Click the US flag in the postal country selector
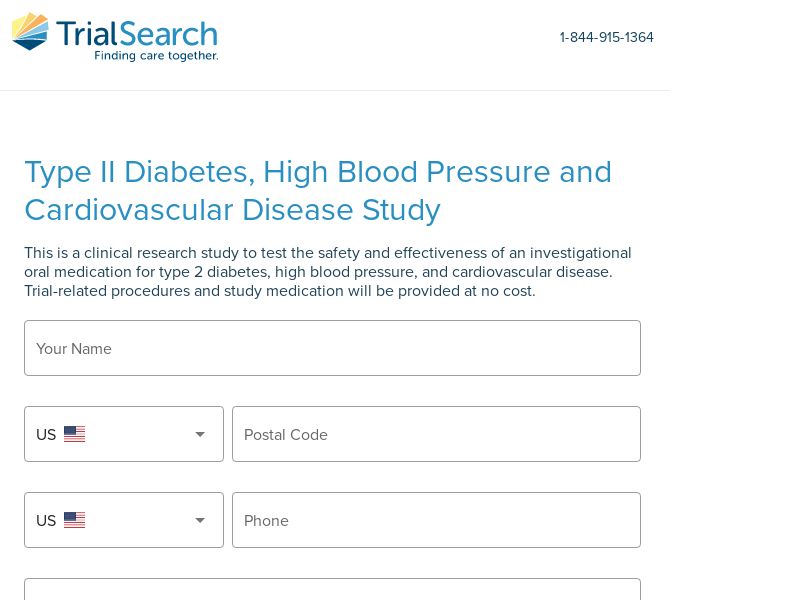This screenshot has height=600, width=800. pos(74,434)
